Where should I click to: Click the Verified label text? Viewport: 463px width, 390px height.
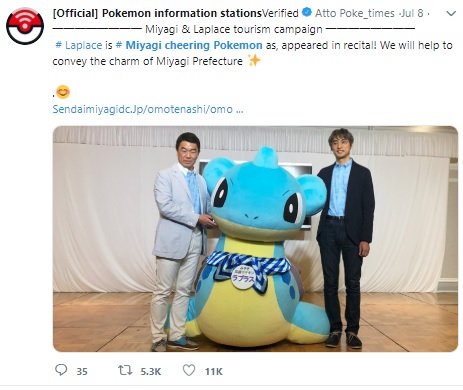pos(280,13)
